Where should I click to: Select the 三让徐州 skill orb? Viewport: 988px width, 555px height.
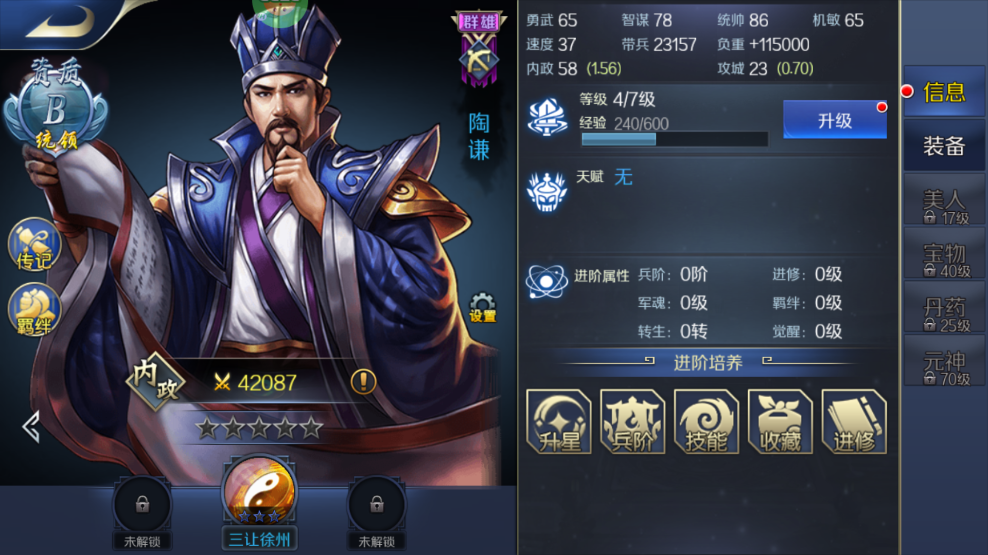coord(260,491)
